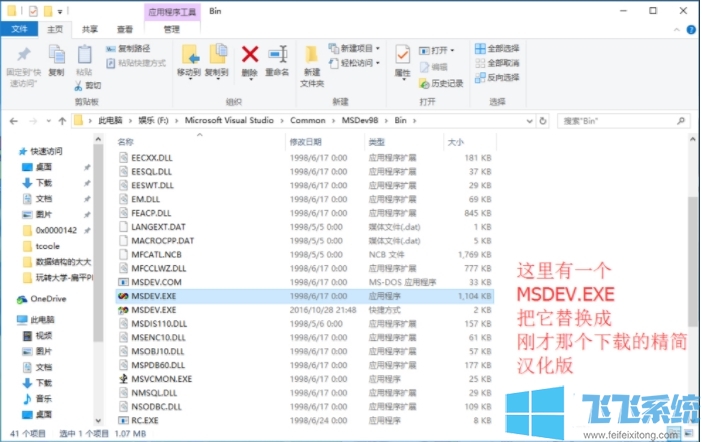The width and height of the screenshot is (702, 442).
Task: Click the Forward navigation arrow
Action: tap(33, 121)
